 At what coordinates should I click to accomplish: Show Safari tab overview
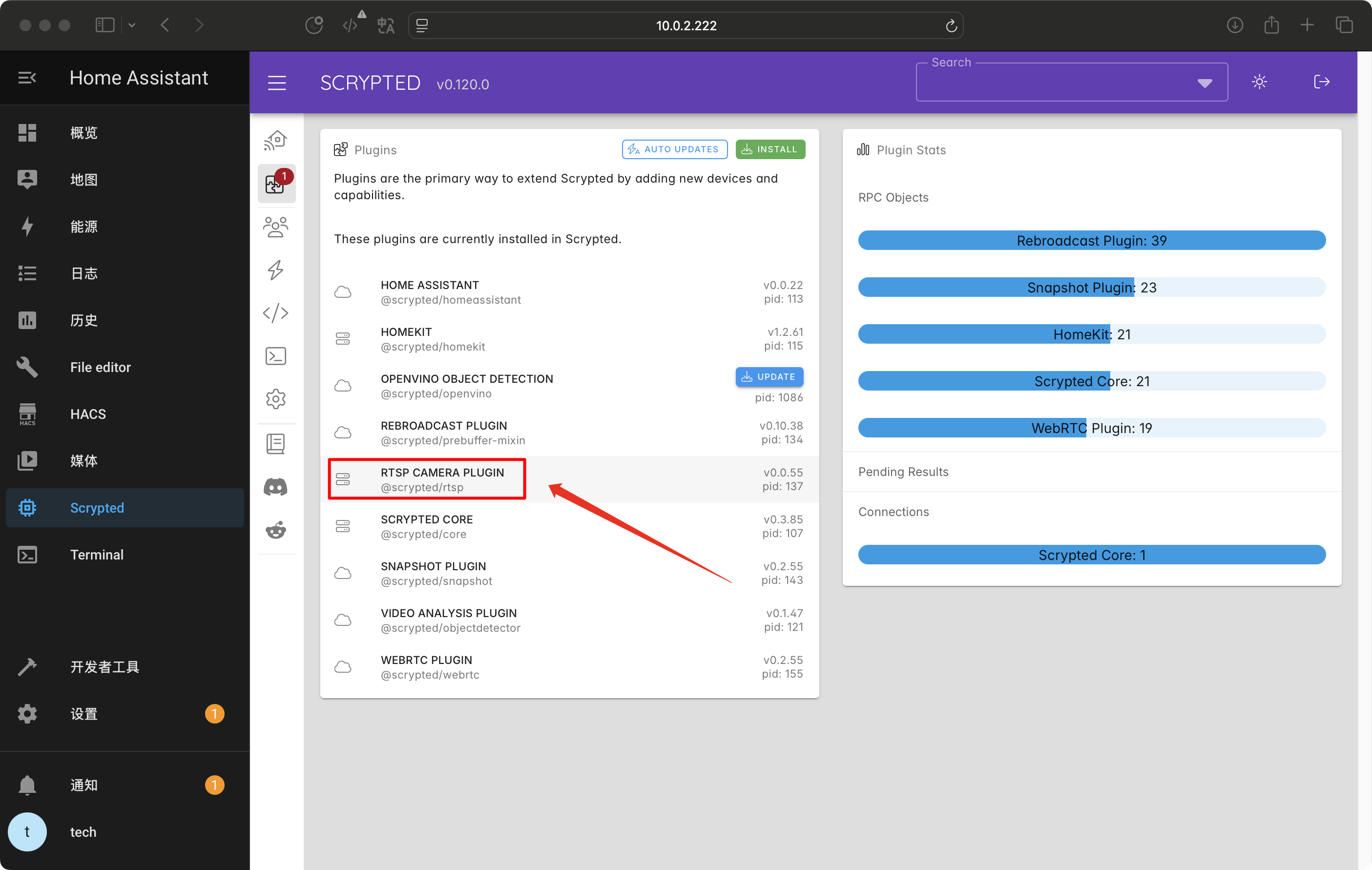tap(1344, 26)
